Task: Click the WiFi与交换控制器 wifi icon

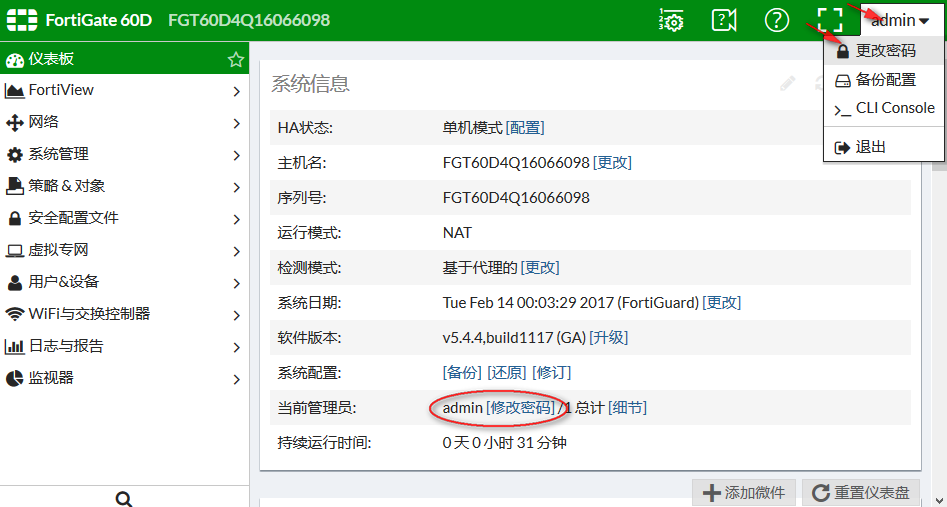Action: (14, 314)
